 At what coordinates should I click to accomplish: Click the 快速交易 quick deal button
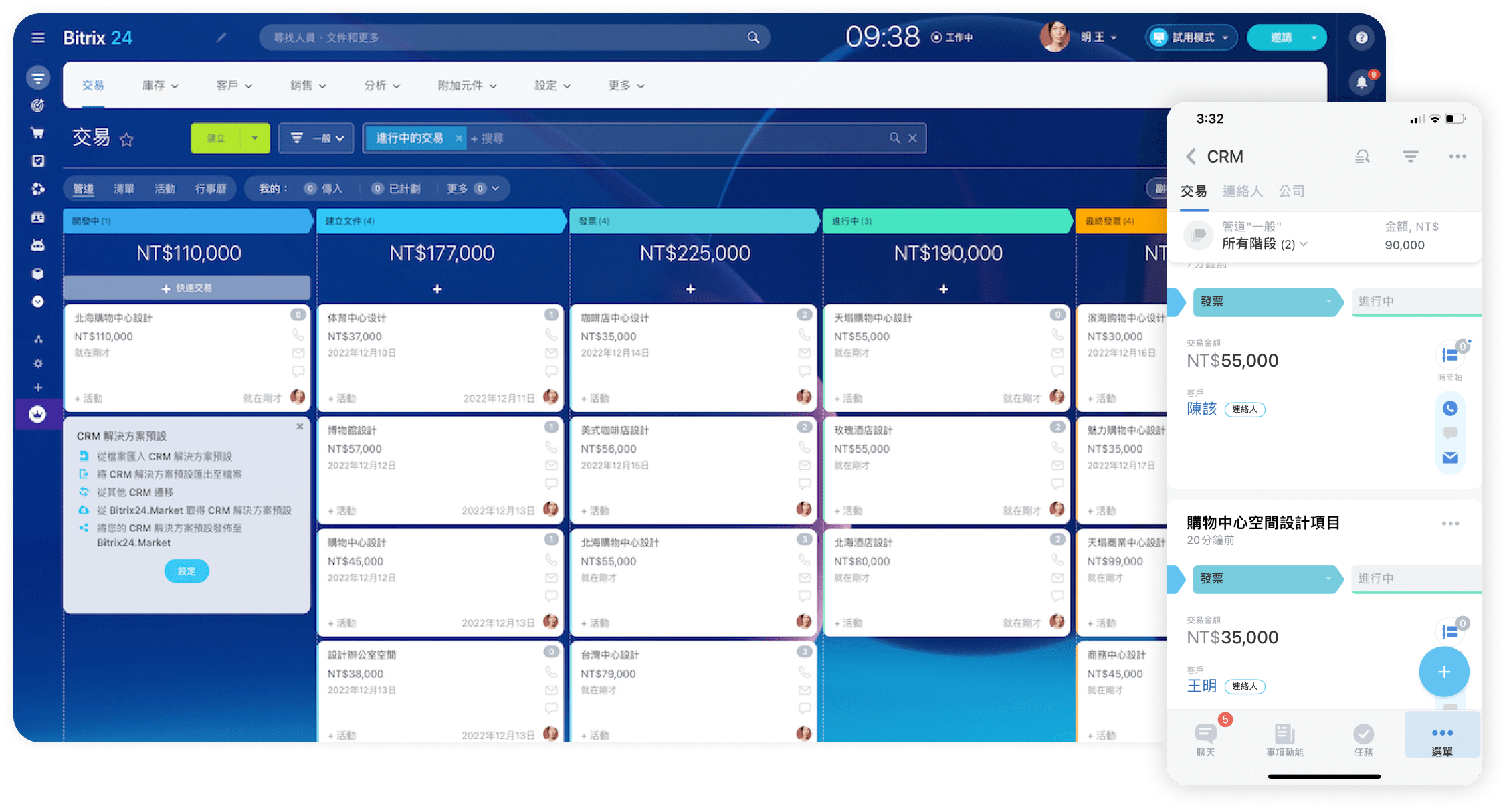187,288
